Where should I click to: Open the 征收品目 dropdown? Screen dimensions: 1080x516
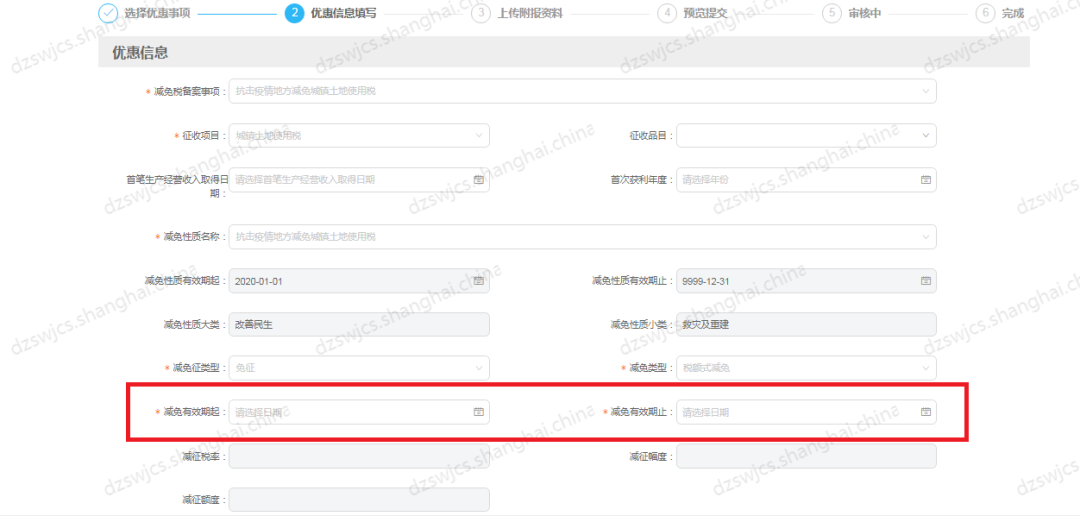925,135
